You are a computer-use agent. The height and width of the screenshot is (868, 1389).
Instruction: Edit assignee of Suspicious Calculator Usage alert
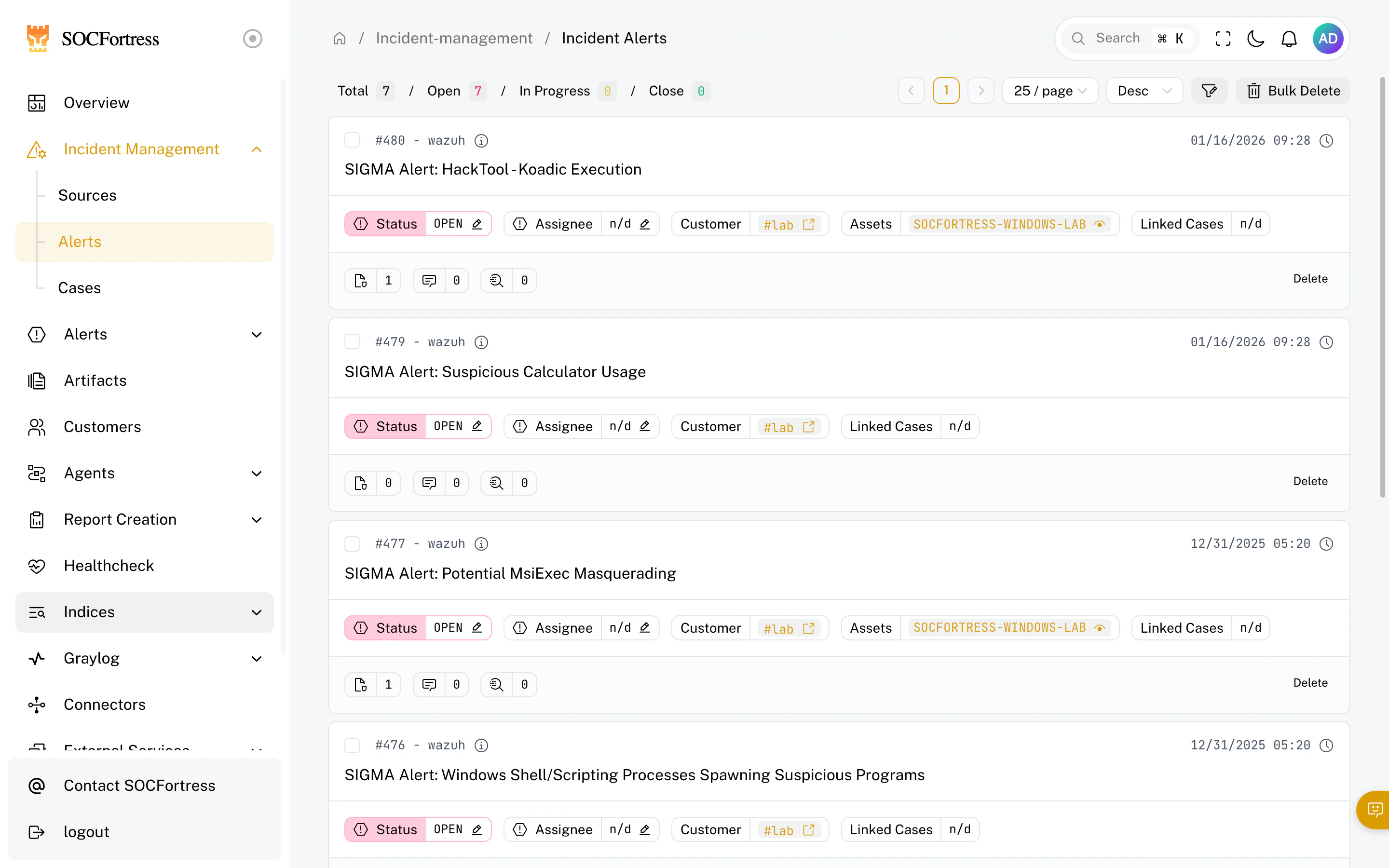point(644,427)
